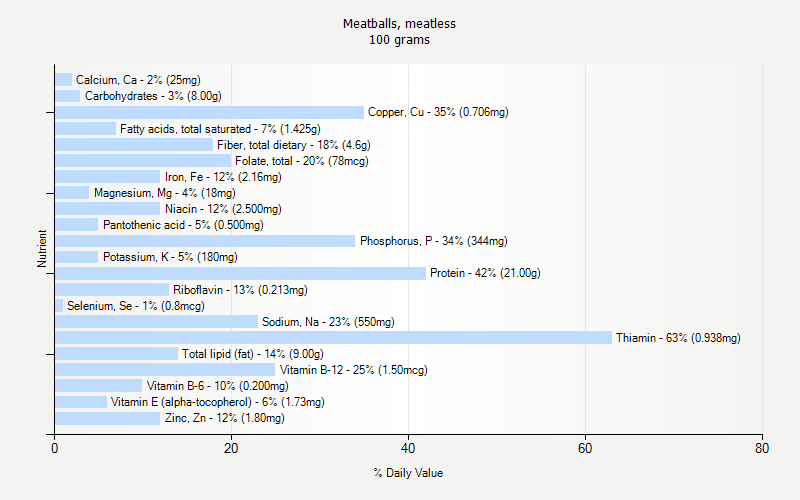Click the Thiamin 63% bar

coord(333,338)
